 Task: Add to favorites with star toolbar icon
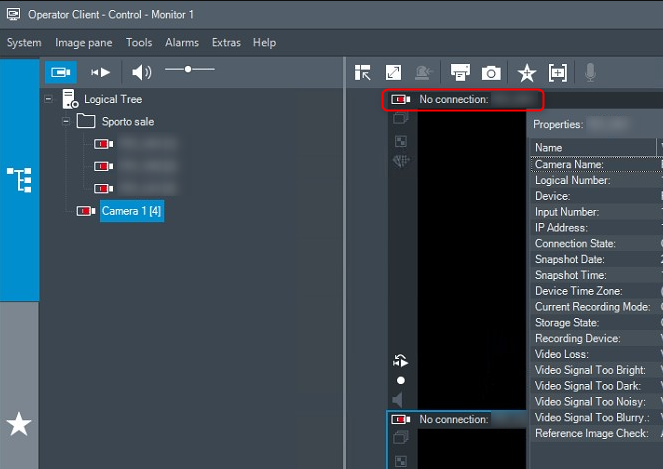click(526, 72)
